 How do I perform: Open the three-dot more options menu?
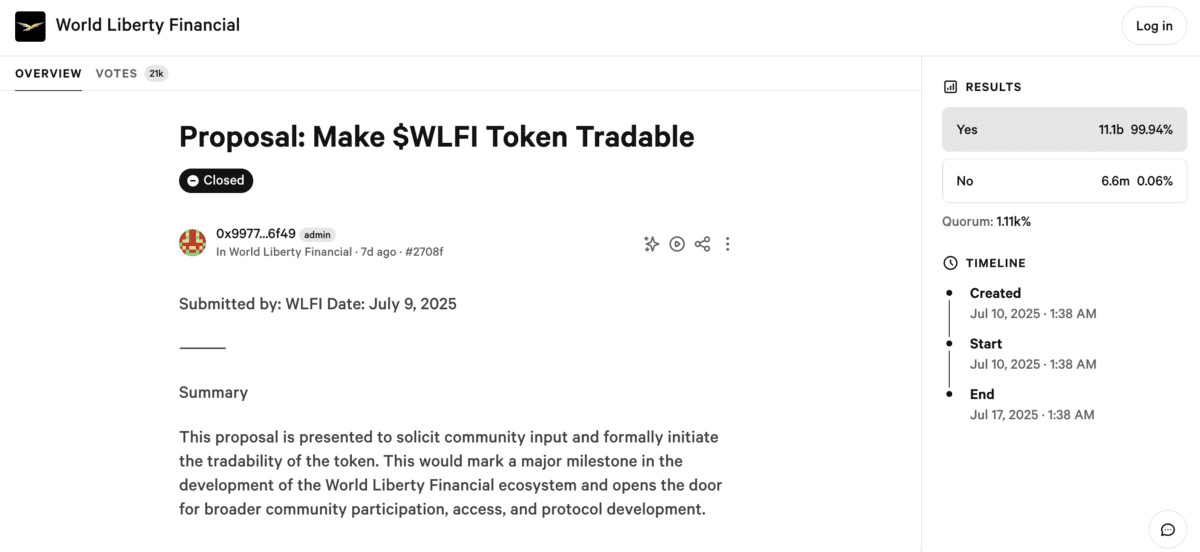coord(727,244)
